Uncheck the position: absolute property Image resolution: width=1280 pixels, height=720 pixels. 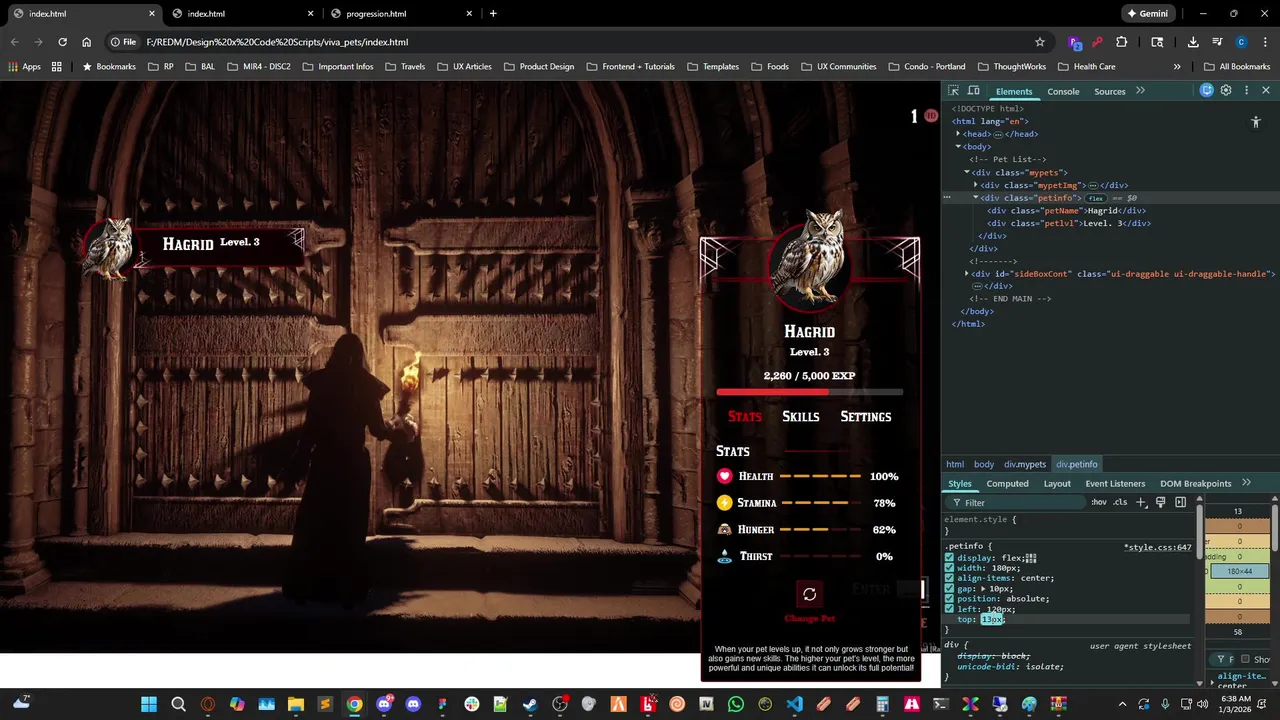(949, 598)
